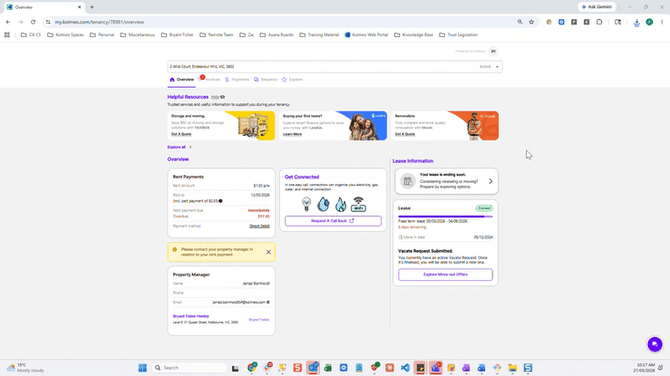Click Get A Quote on Storage and moving card

(181, 134)
